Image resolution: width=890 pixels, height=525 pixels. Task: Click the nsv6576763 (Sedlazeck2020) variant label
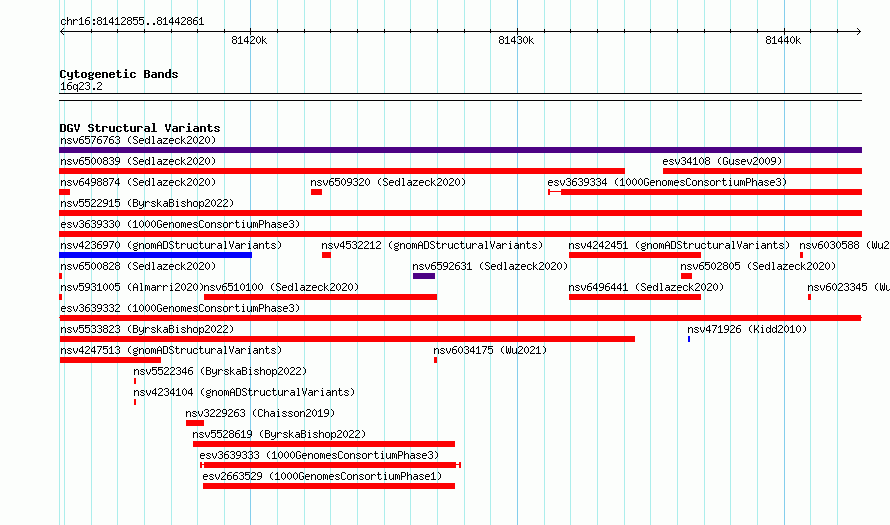coord(138,140)
